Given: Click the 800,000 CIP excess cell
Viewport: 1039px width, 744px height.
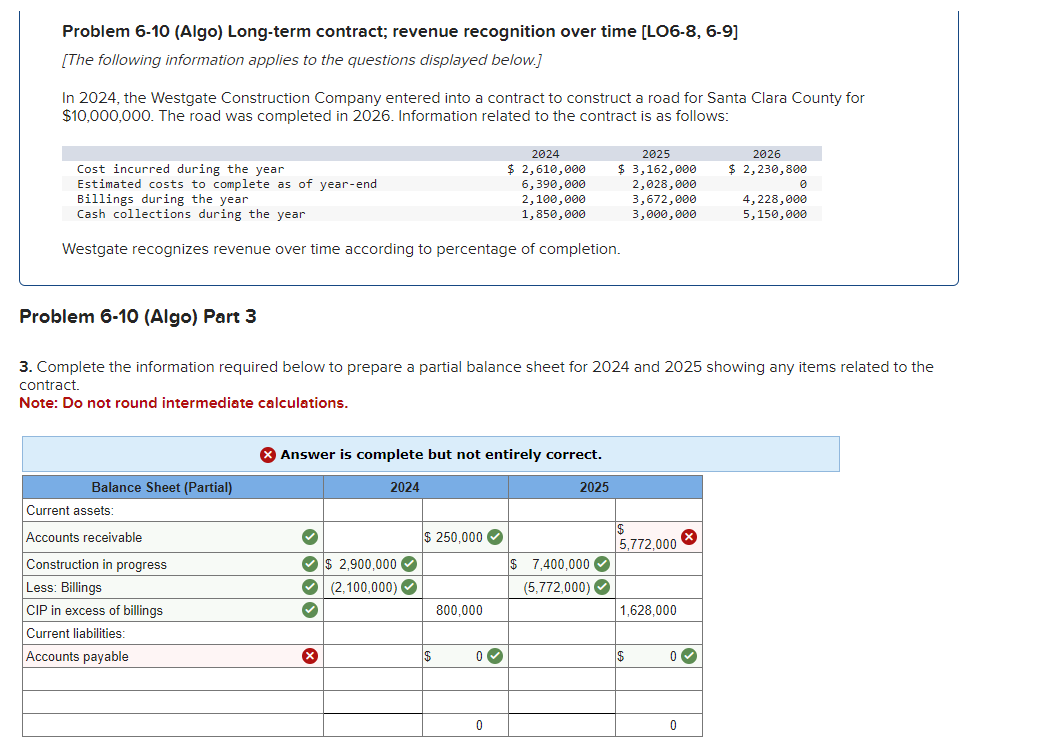Looking at the screenshot, I should (458, 610).
